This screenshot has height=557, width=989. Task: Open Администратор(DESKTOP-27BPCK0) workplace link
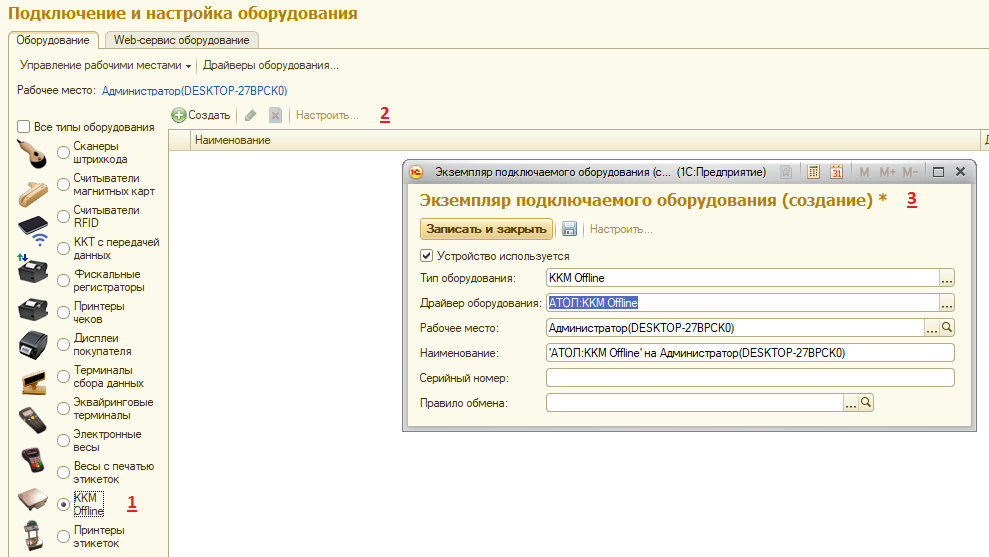(x=194, y=91)
